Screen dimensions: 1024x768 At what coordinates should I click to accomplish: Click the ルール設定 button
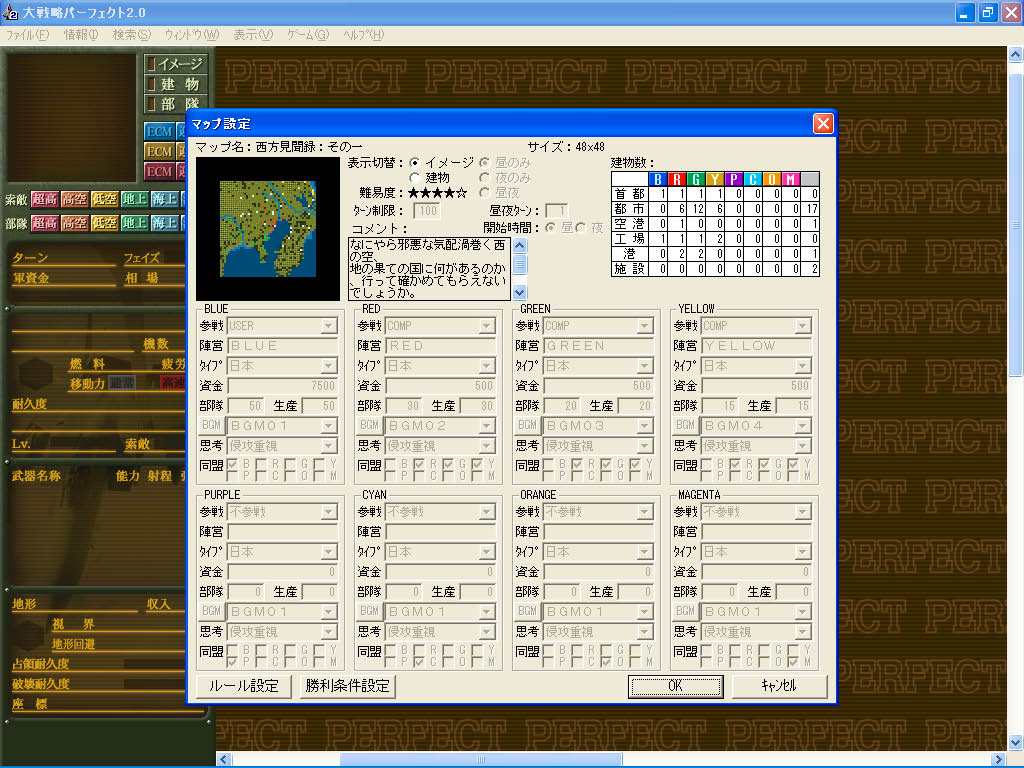tap(244, 686)
